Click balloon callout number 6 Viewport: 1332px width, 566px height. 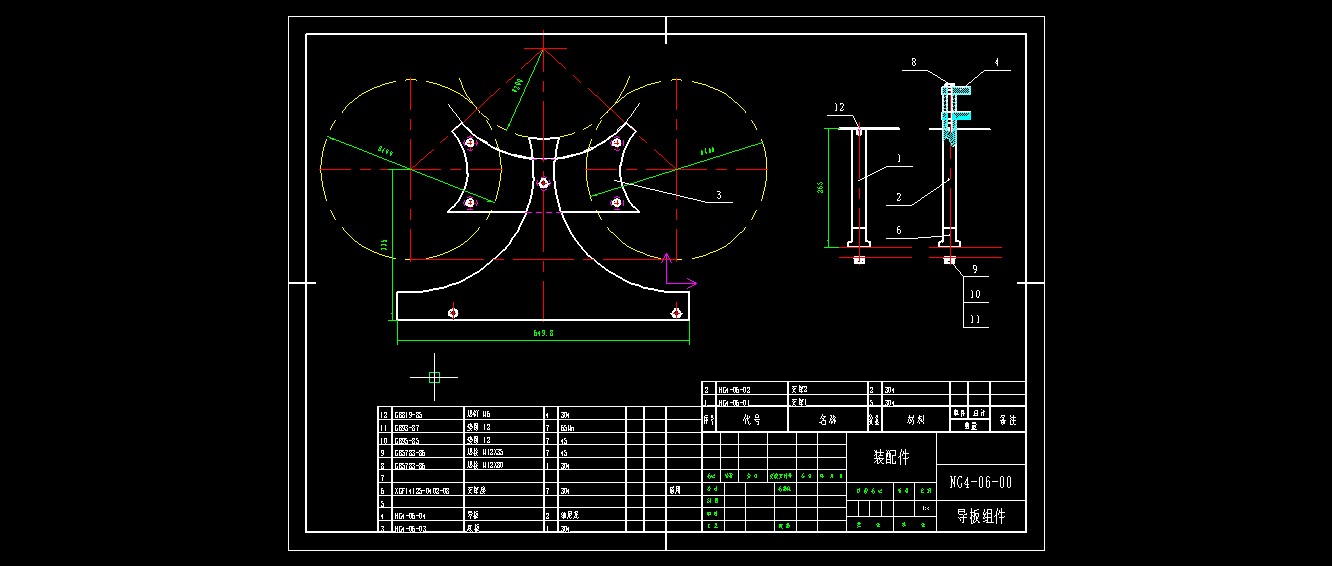(898, 230)
